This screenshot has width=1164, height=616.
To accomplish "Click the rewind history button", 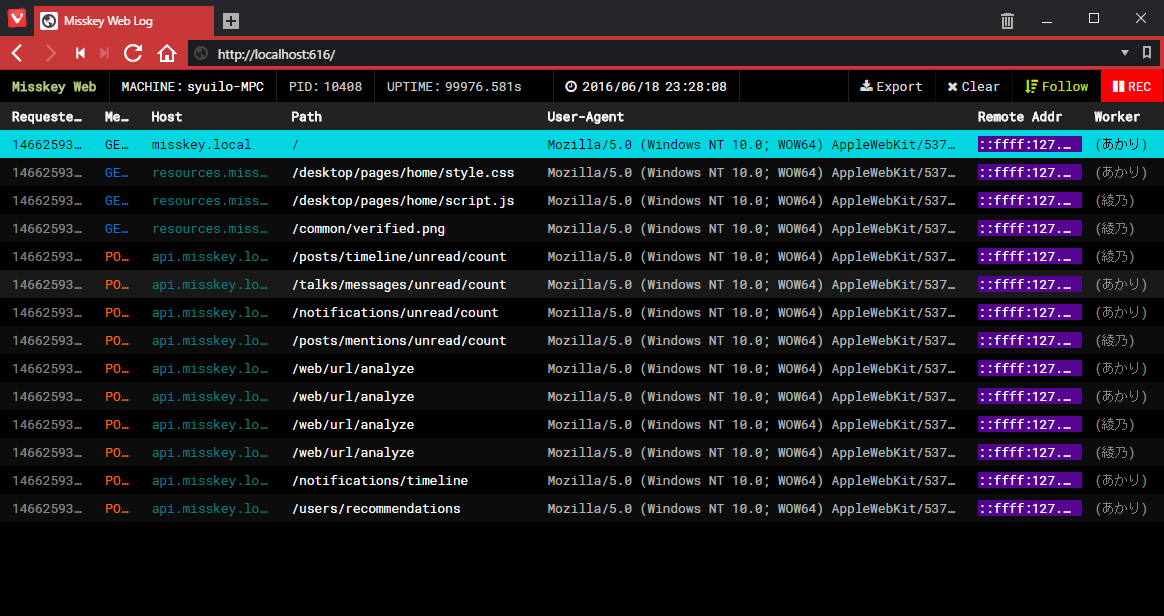I will click(80, 53).
